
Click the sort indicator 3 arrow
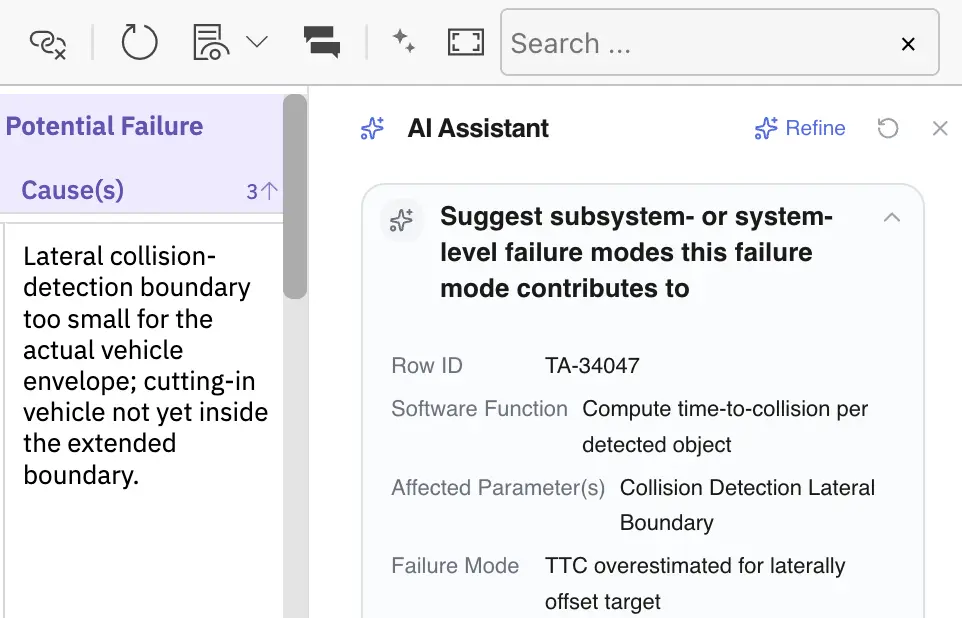pos(262,191)
